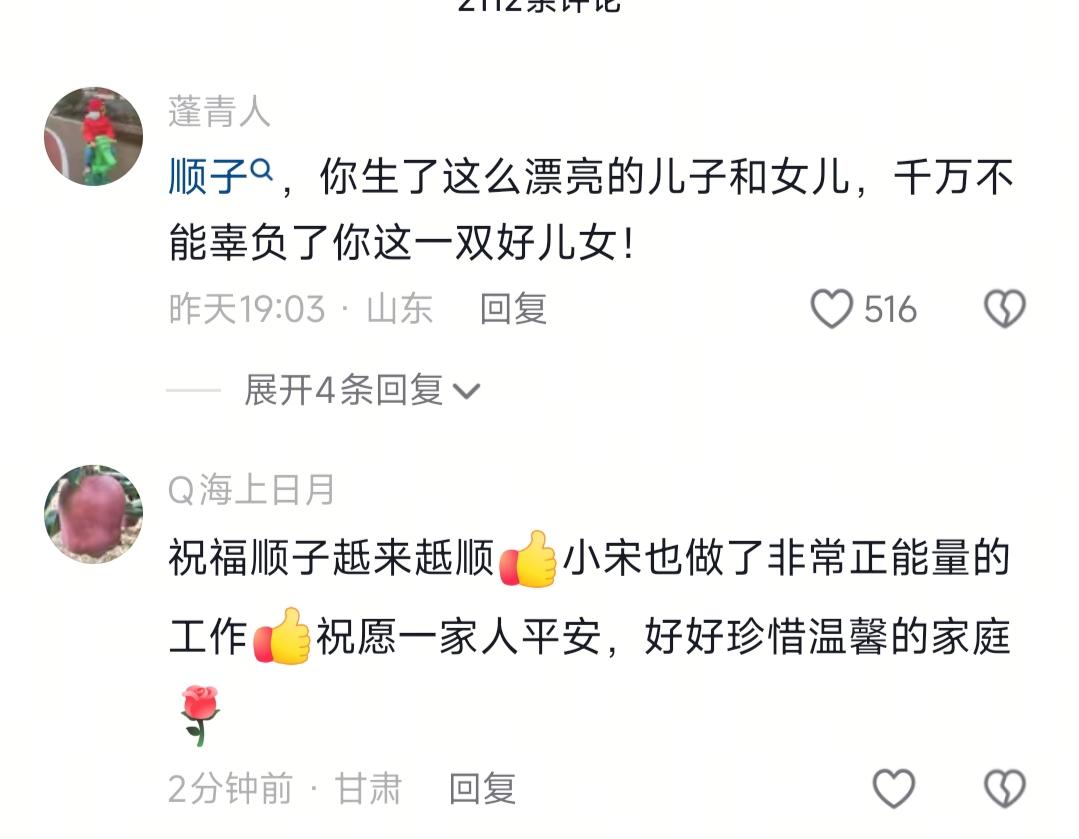Tap the 昨天19:03 · 山东 timestamp

pyautogui.click(x=301, y=308)
